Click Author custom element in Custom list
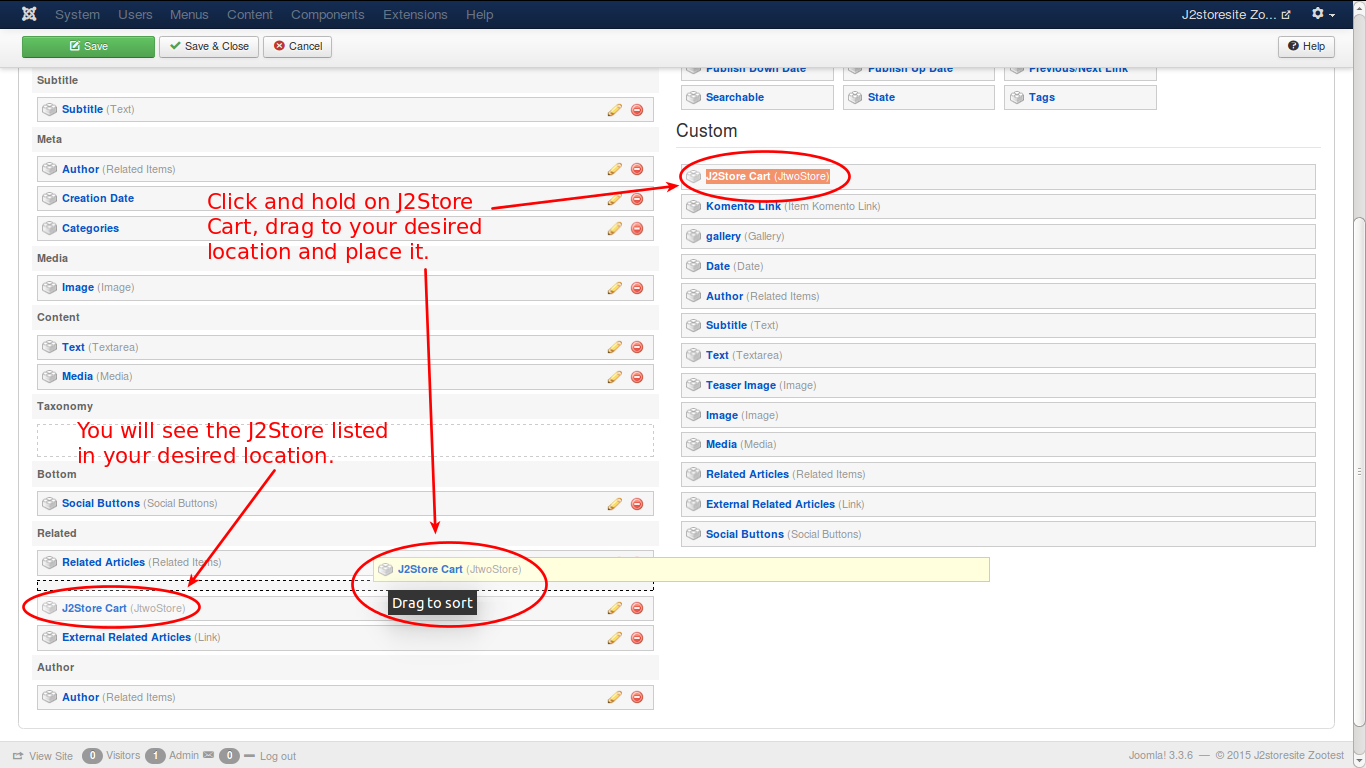This screenshot has height=768, width=1366. point(998,296)
